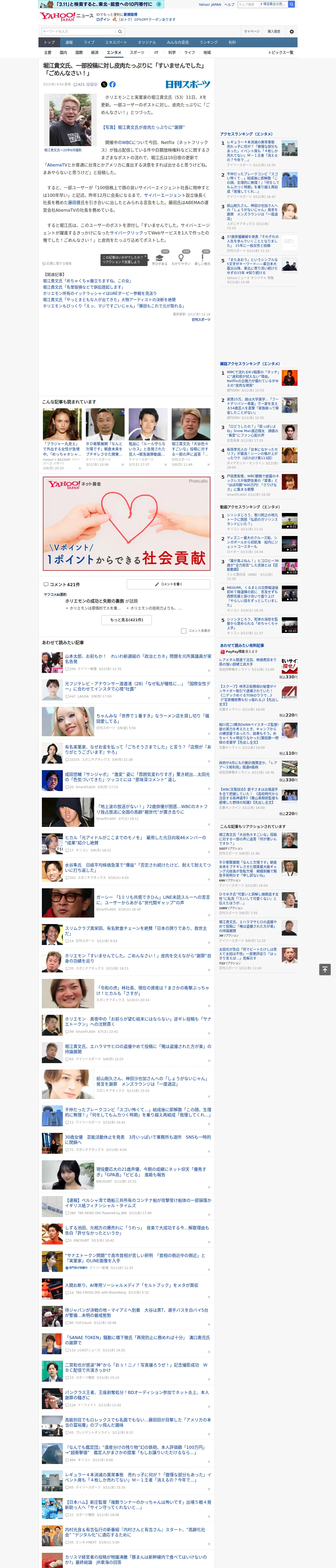Click the 購入履歴 link
This screenshot has width=336, height=1568.
tap(274, 31)
